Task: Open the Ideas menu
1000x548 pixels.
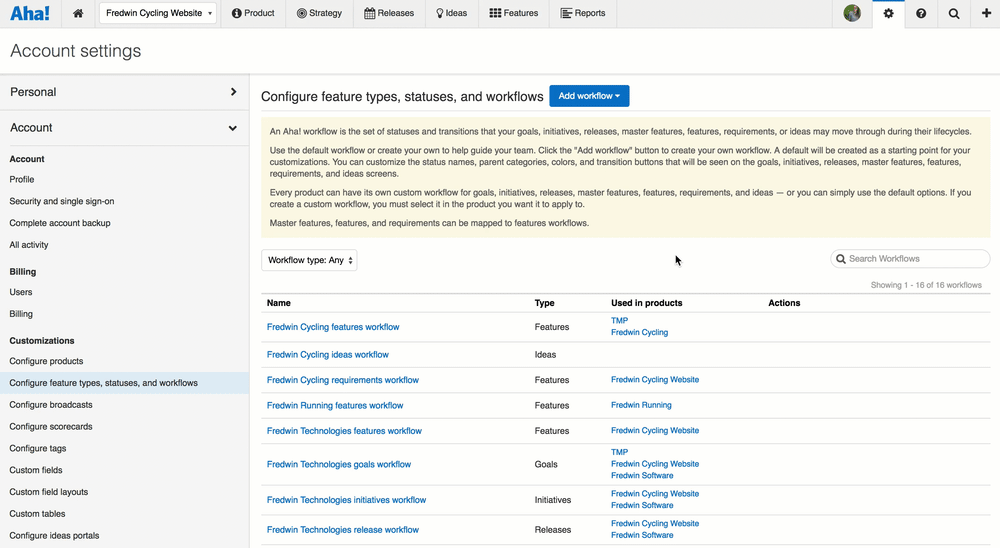Action: (452, 13)
